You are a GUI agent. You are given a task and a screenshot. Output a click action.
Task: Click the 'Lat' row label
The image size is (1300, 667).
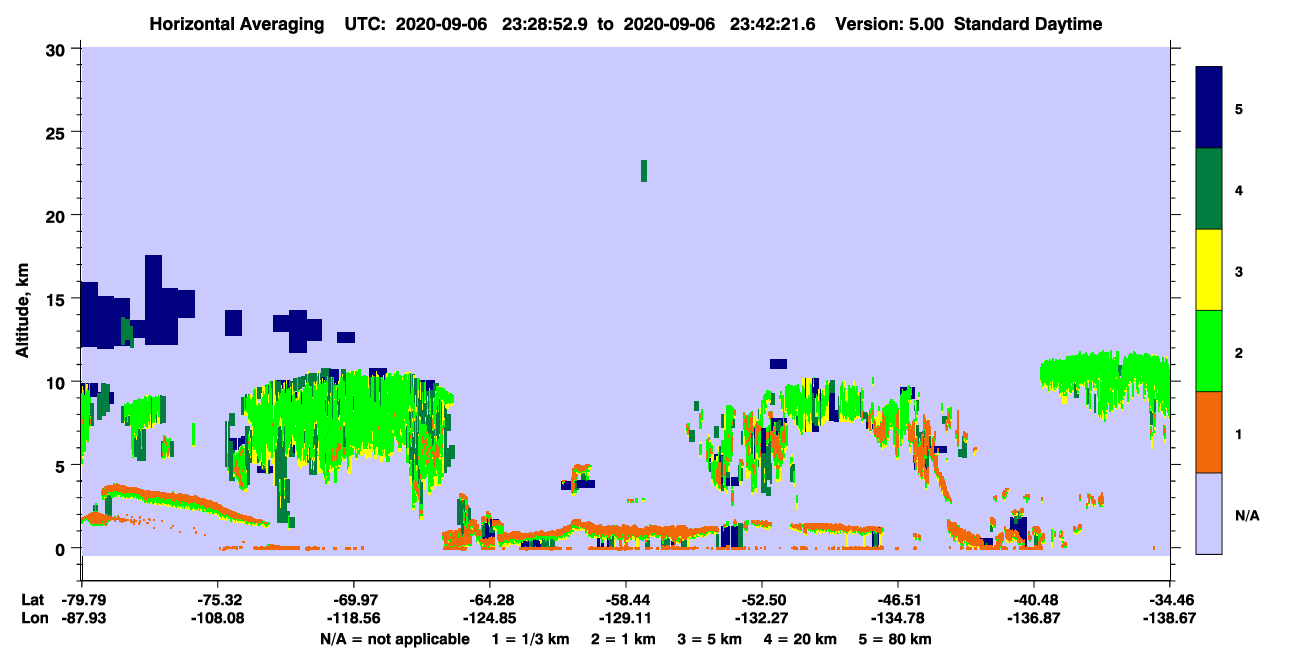point(32,600)
